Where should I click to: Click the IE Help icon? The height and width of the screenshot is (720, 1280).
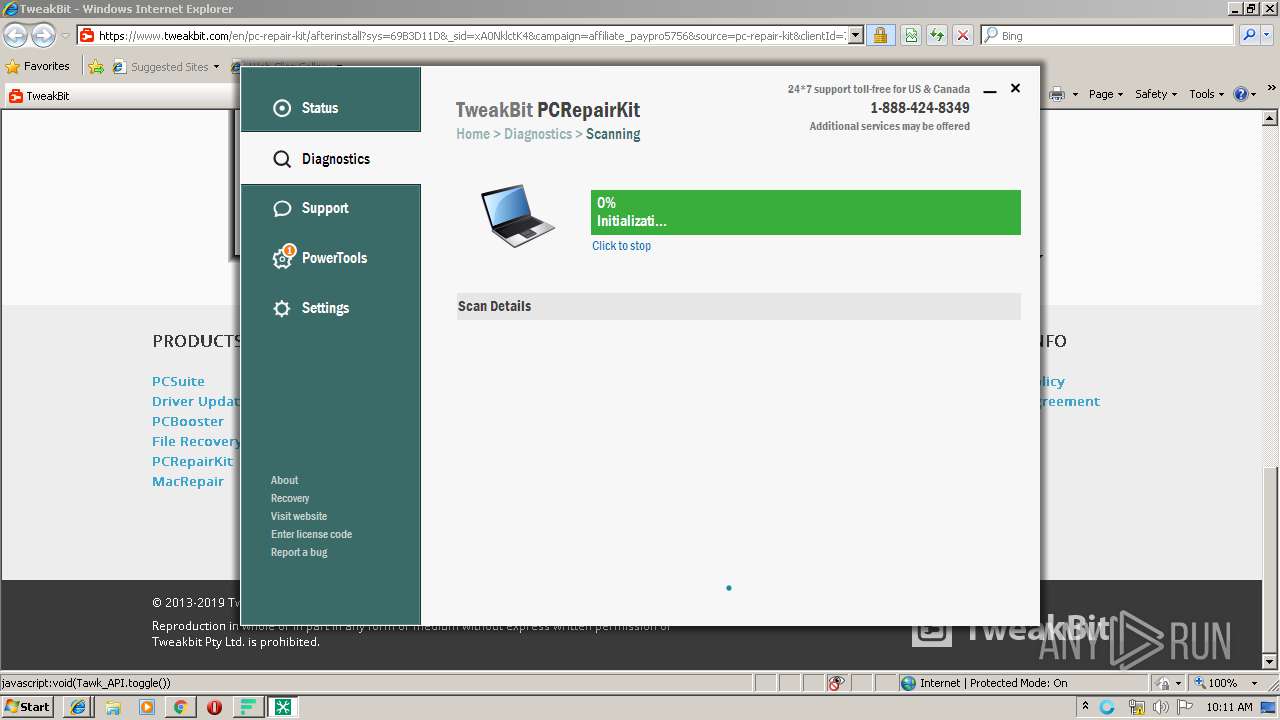click(x=1241, y=94)
